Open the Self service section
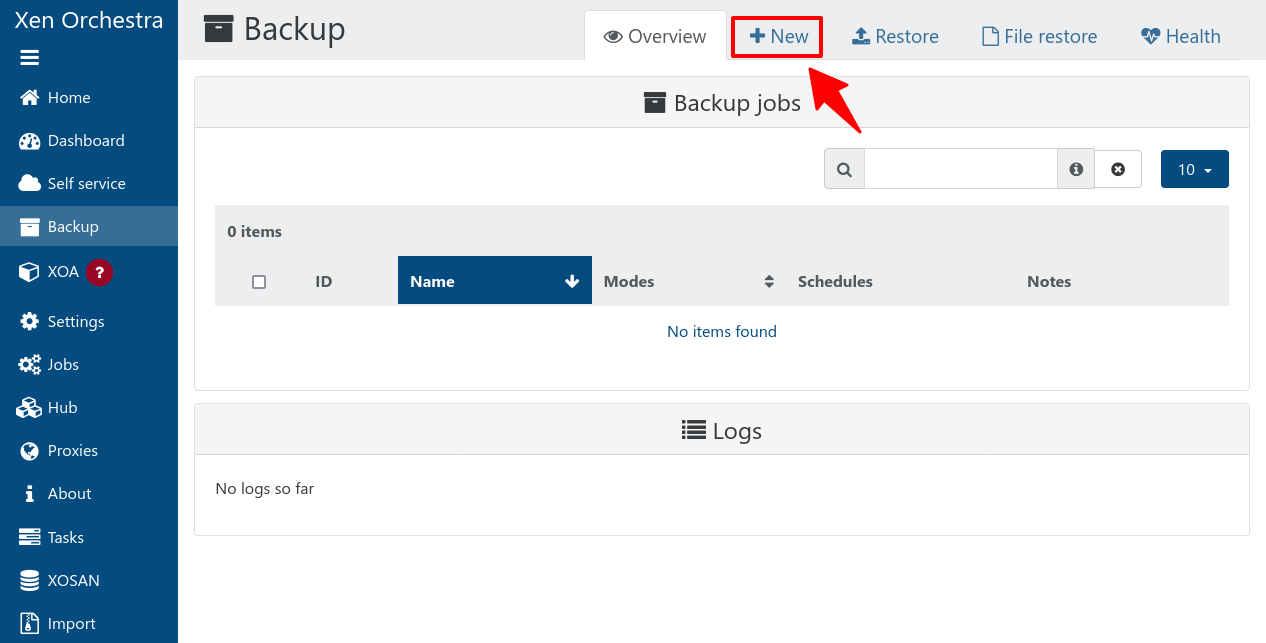The image size is (1266, 643). [86, 184]
